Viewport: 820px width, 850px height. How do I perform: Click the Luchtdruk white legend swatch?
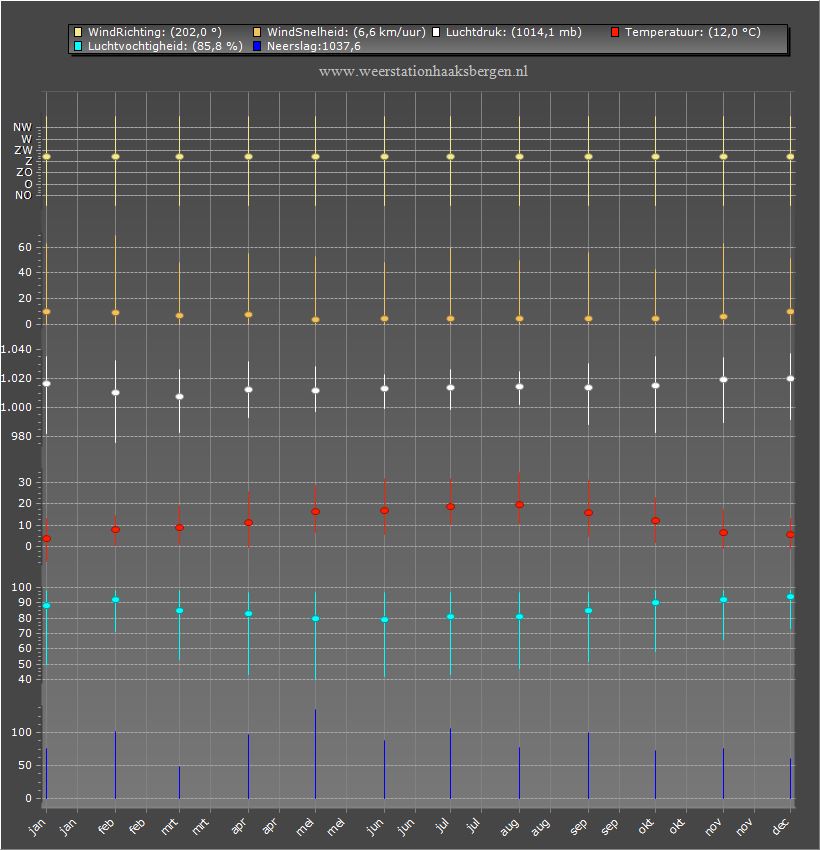[x=436, y=33]
